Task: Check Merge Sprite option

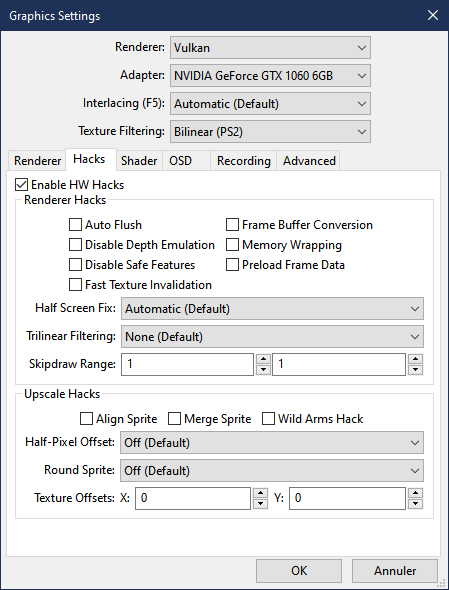Action: point(174,418)
